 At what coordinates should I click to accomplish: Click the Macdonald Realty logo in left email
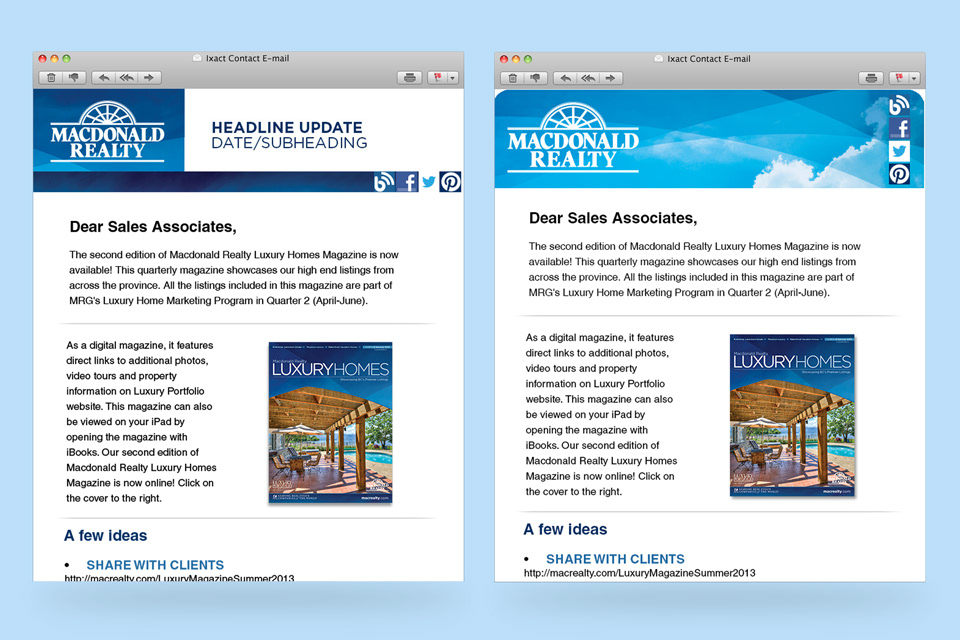(108, 131)
